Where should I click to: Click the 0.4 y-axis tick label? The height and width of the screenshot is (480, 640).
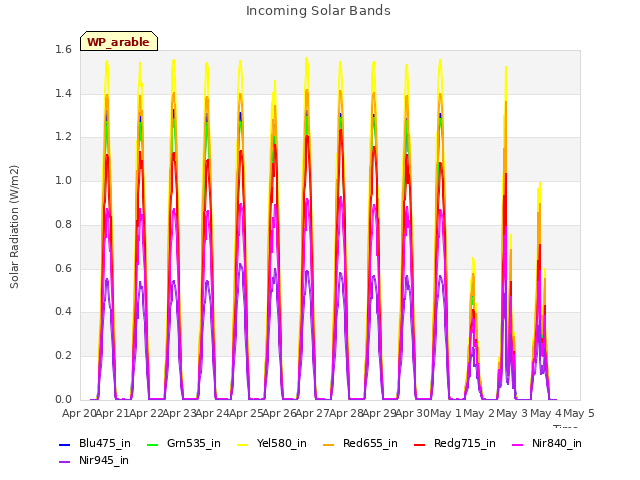pos(63,312)
